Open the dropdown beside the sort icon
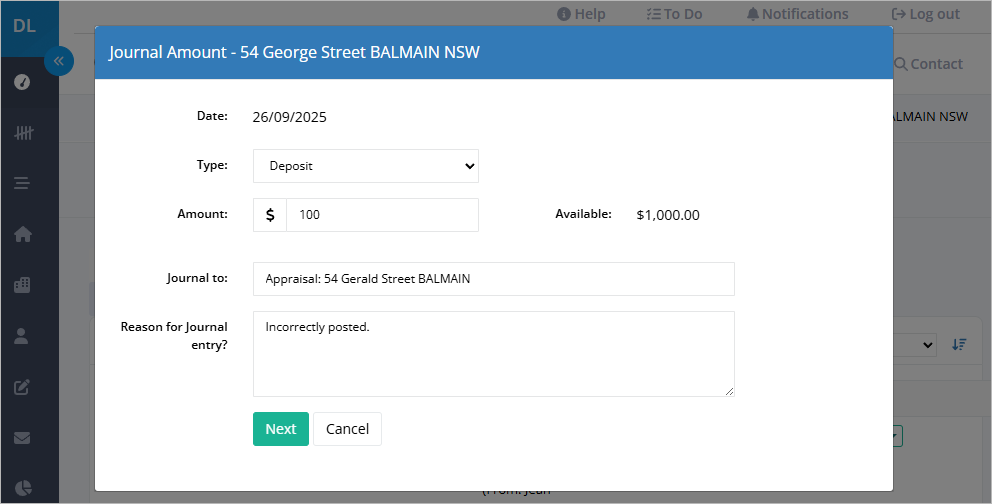The image size is (992, 504). point(915,345)
